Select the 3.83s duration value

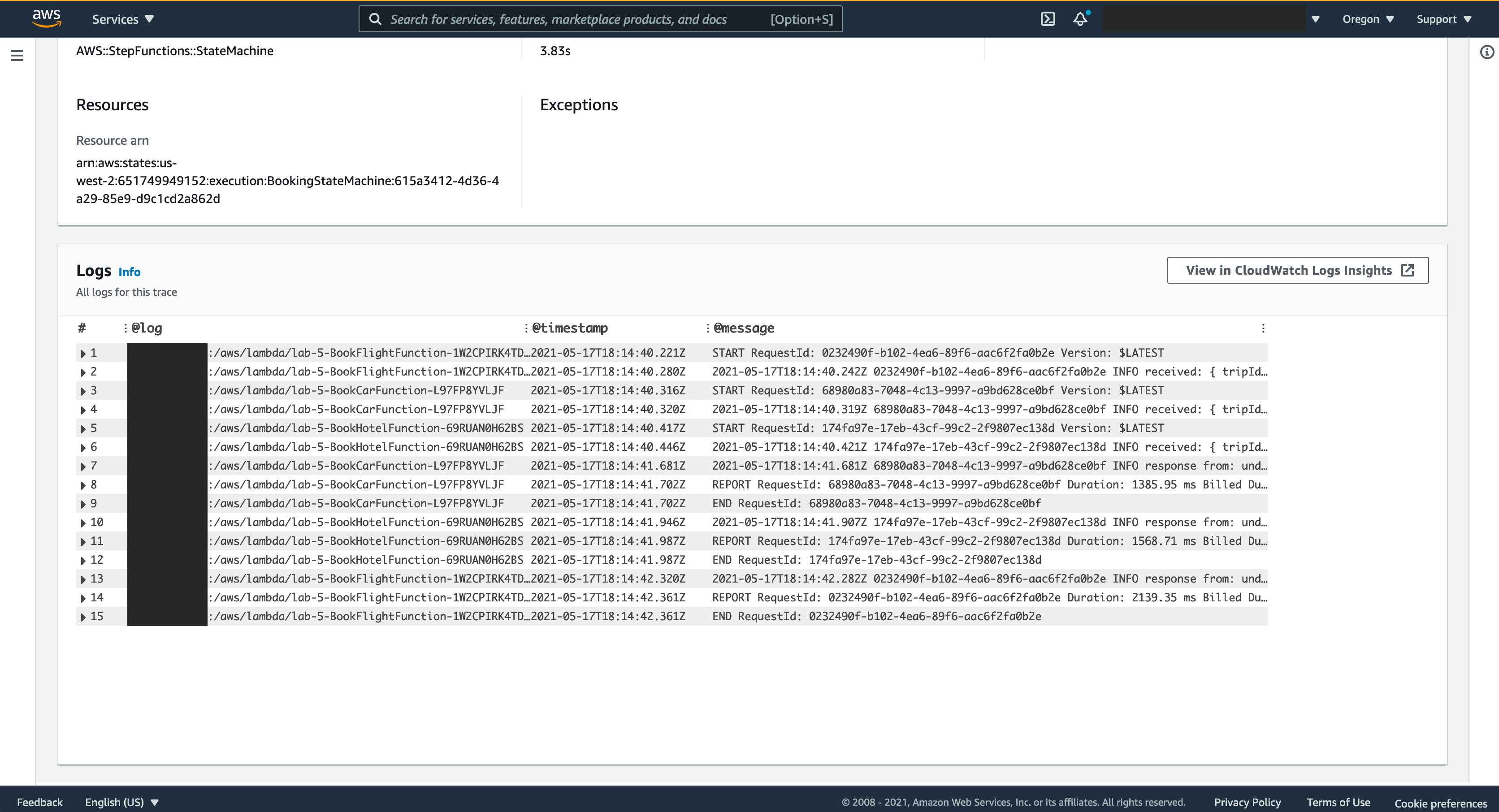[x=555, y=51]
